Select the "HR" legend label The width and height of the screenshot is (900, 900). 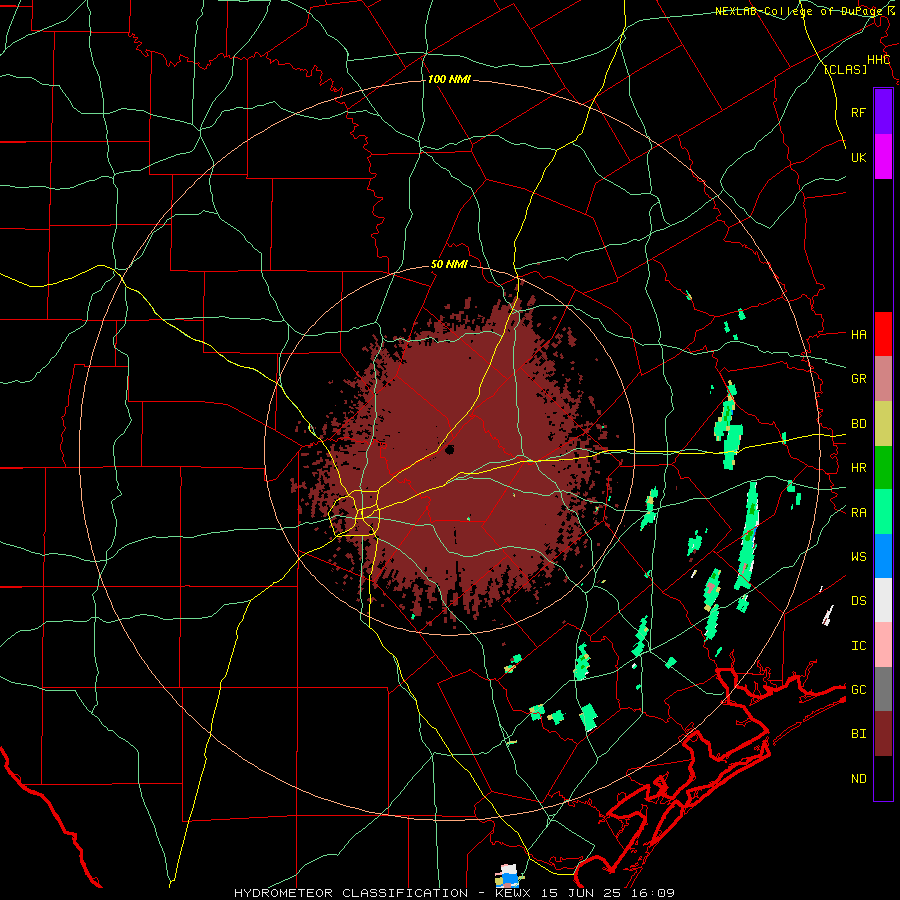tap(858, 468)
